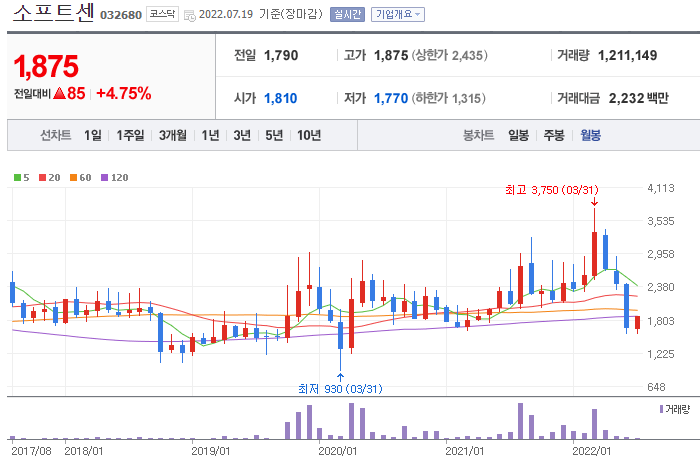The image size is (700, 461).
Task: Click the orange 60 moving average legend
Action: click(80, 178)
